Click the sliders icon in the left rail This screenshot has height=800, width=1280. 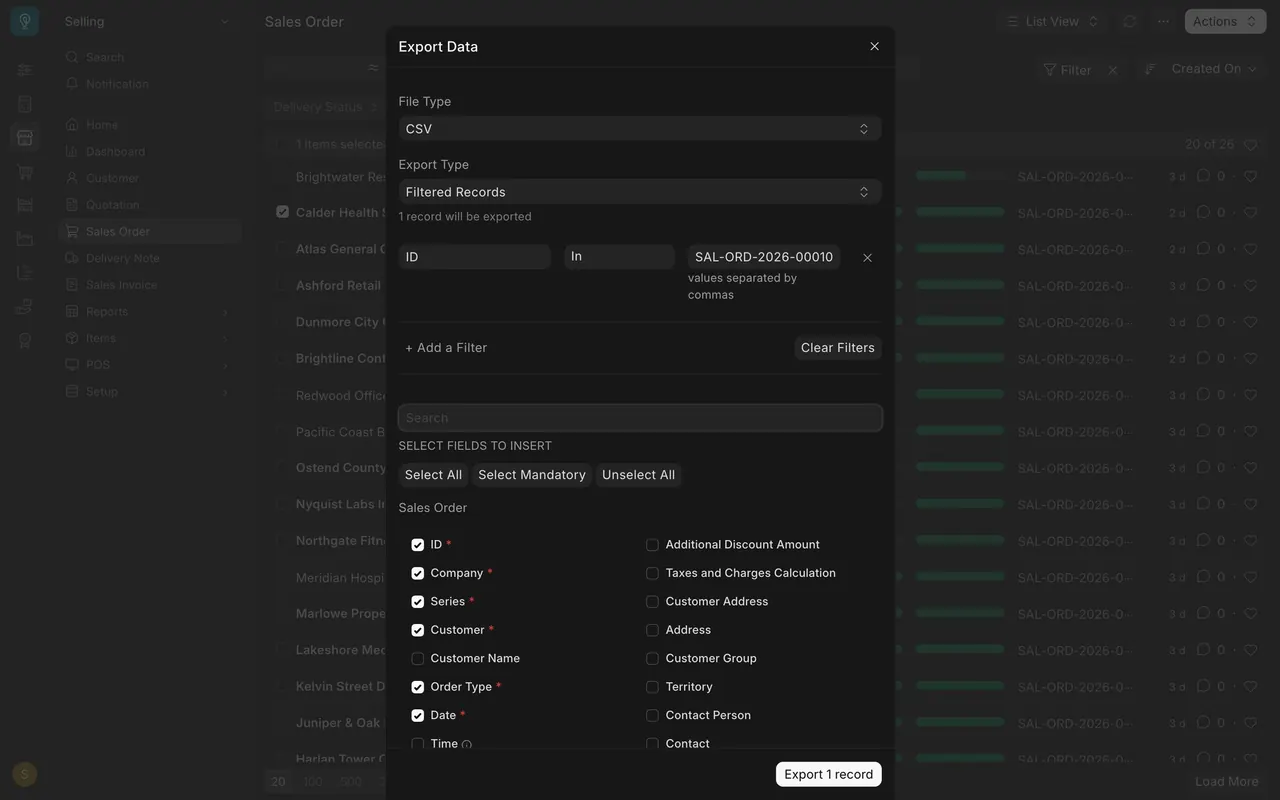click(25, 70)
